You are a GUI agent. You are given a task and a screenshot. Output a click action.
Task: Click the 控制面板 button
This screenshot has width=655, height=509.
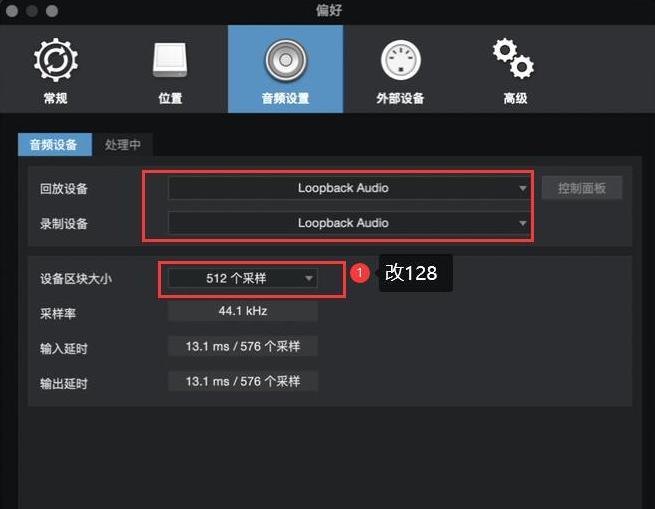click(x=581, y=188)
